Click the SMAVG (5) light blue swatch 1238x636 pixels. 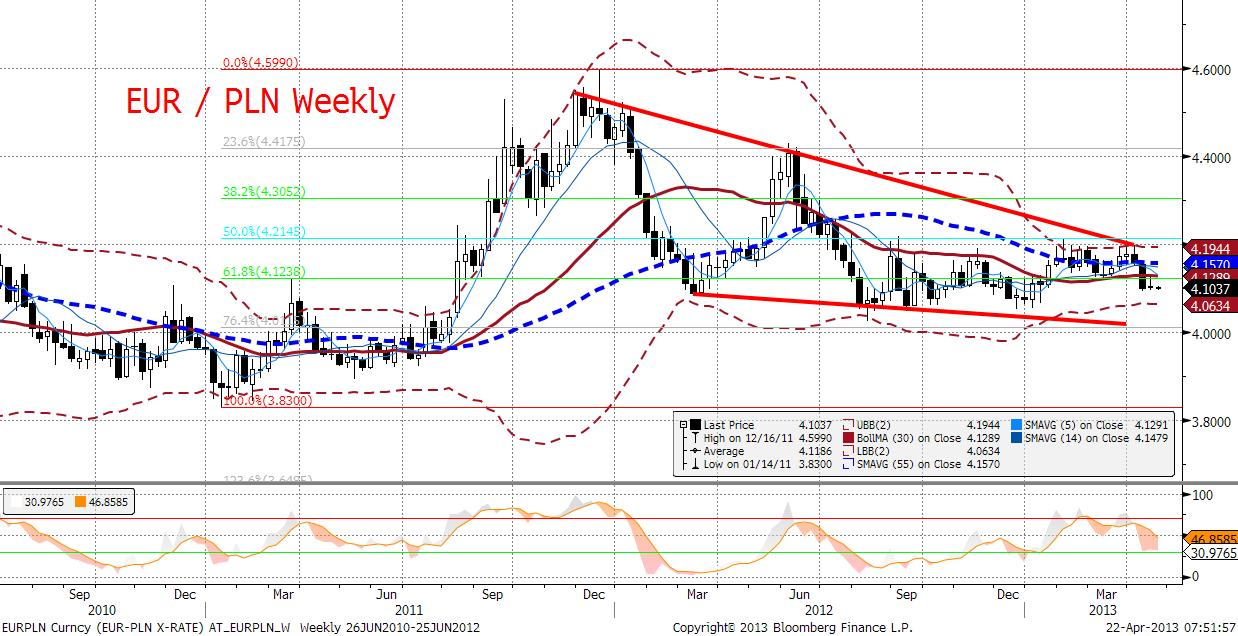point(1016,425)
